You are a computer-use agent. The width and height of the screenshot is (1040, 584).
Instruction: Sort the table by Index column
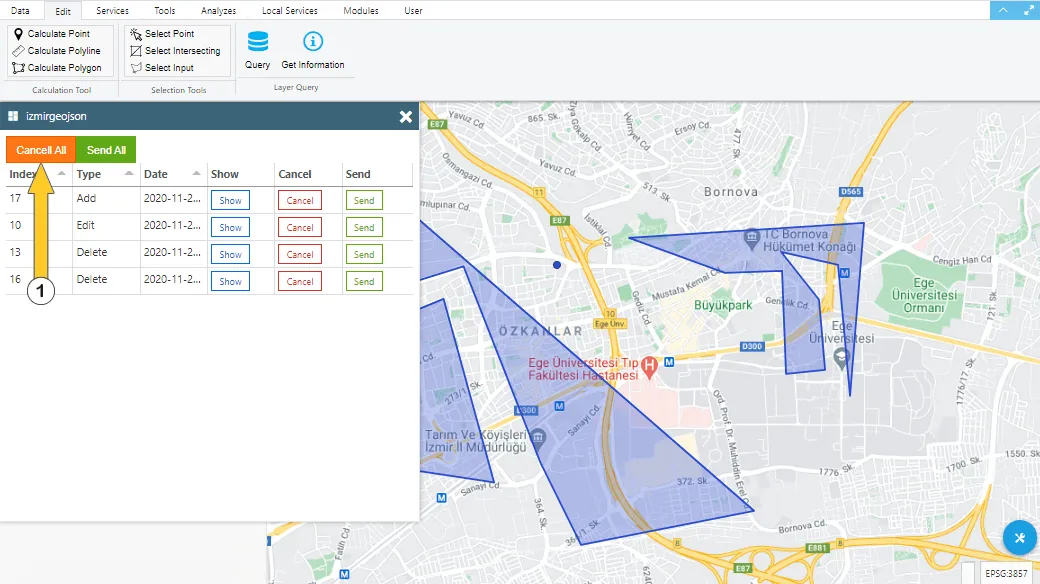[x=38, y=174]
